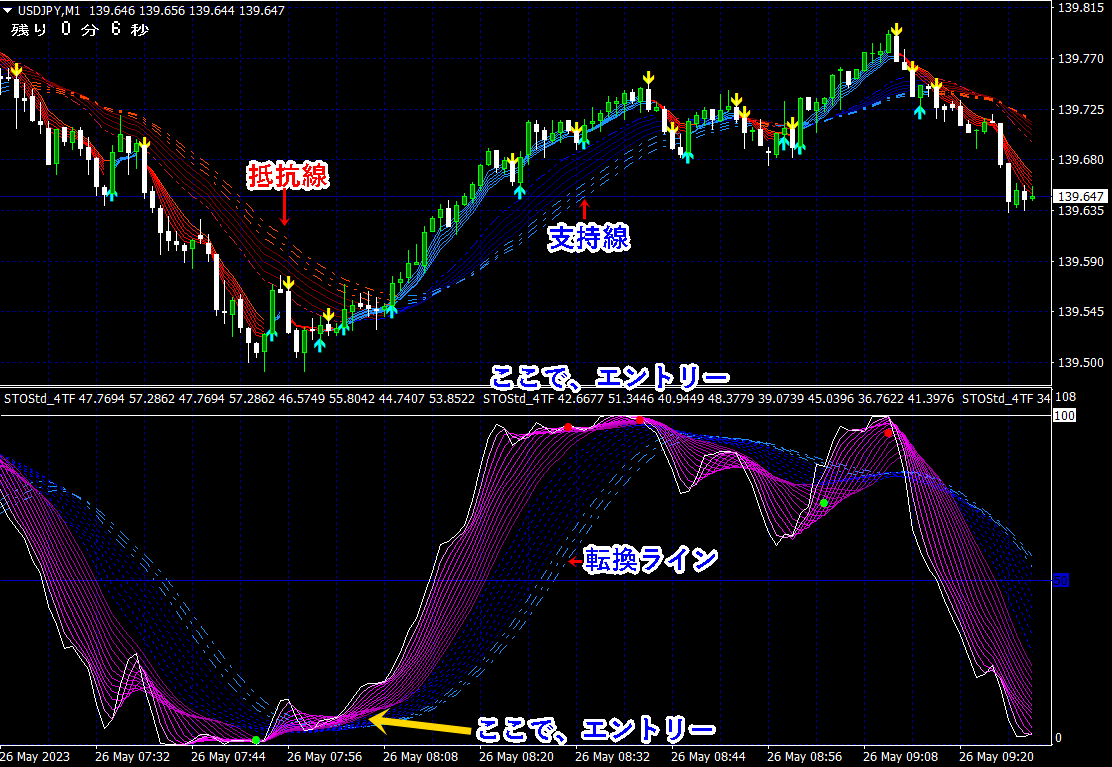Screen dimensions: 1112x767
Task: Click time axis label 26 May 07:44
Action: click(228, 757)
